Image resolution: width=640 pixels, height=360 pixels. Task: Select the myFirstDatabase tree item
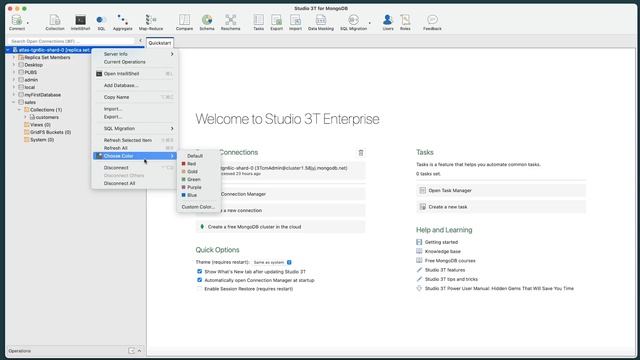[x=42, y=95]
